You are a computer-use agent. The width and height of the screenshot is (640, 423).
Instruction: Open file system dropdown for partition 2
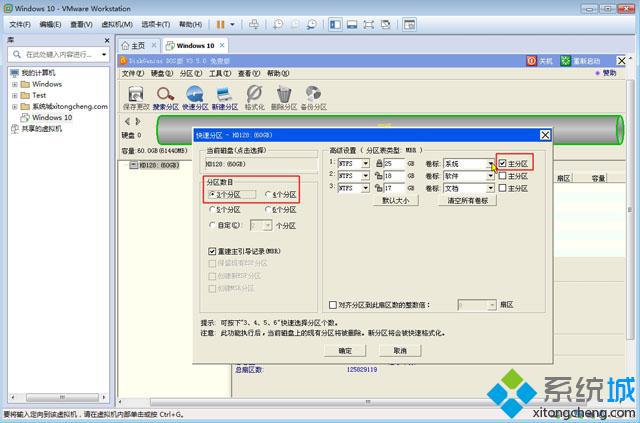tap(365, 176)
